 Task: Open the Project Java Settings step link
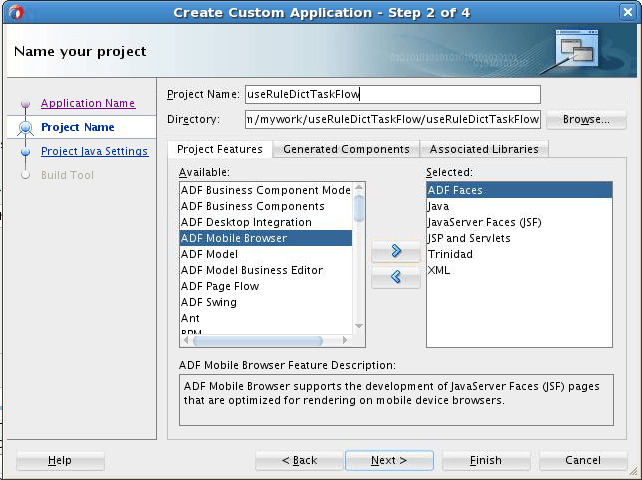(95, 151)
